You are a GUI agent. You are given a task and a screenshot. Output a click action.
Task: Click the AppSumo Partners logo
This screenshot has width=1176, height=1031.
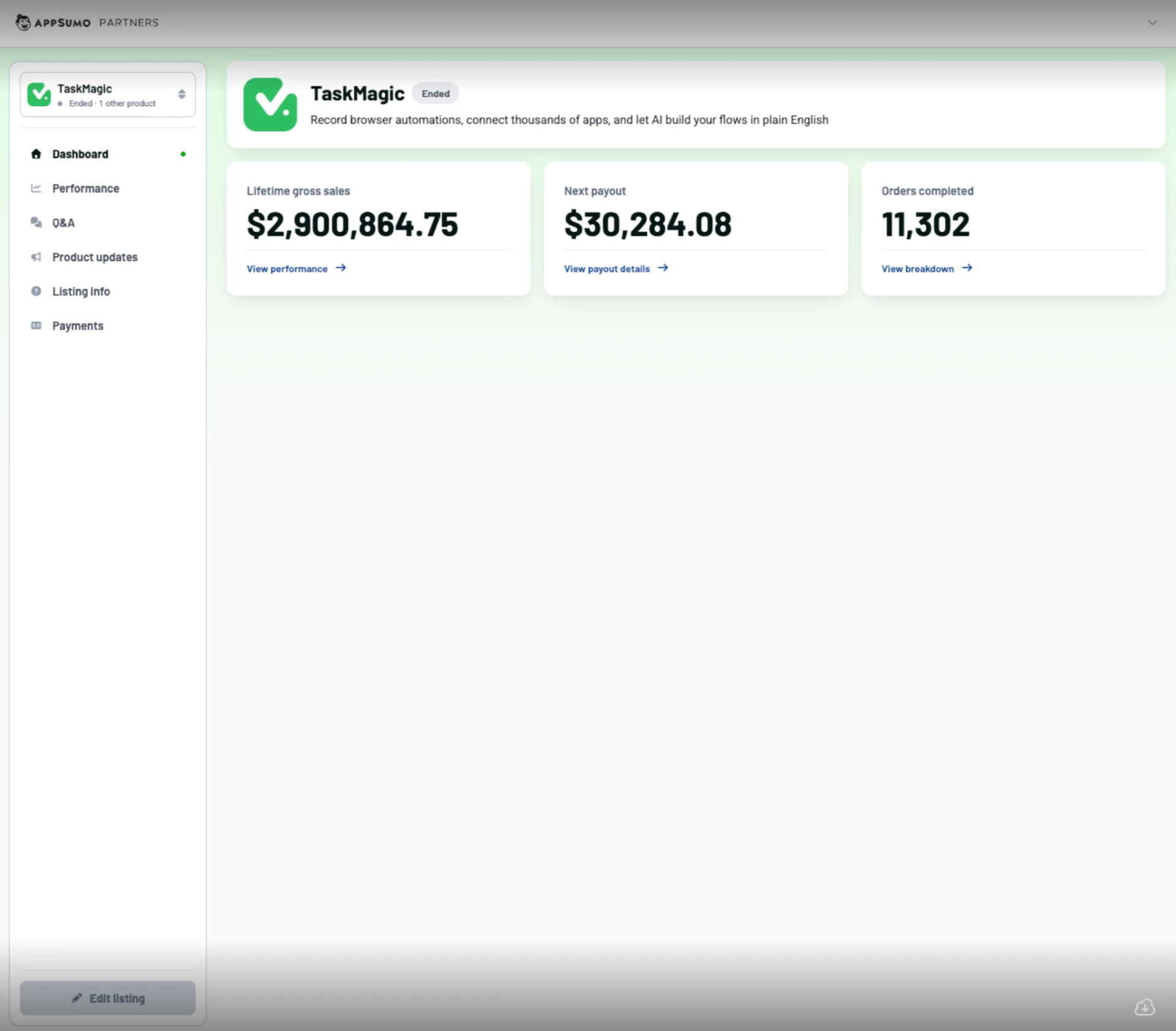click(x=86, y=23)
